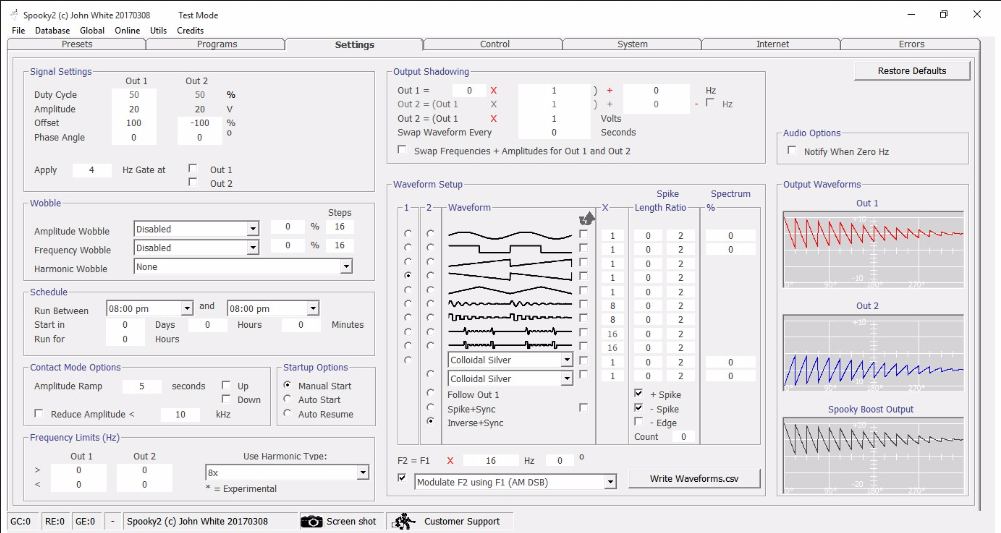Open the Use Harmonic Type dropdown
Screen dimensions: 1001x533
coord(363,472)
